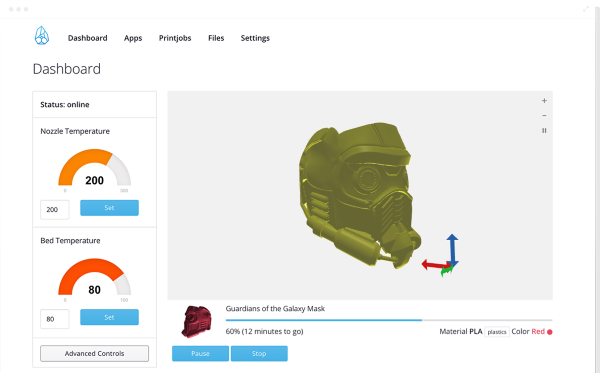Image resolution: width=600 pixels, height=373 pixels.
Task: Click the 'Nozzle Temperature' heading
Action: coord(75,131)
